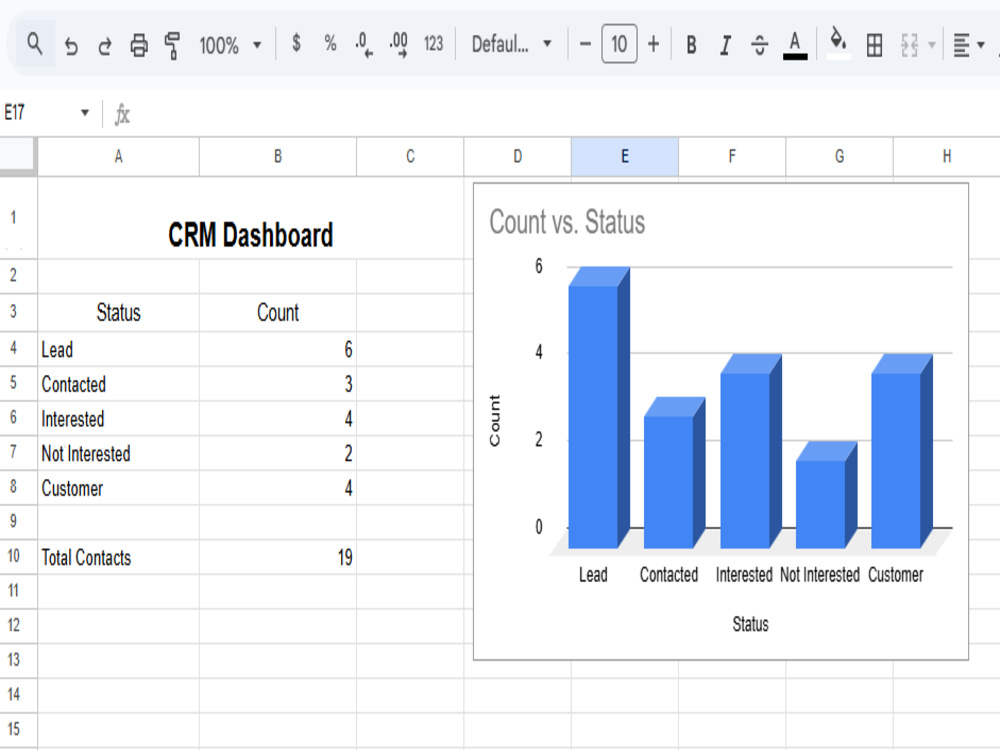Click the font size field showing 10

pos(619,44)
